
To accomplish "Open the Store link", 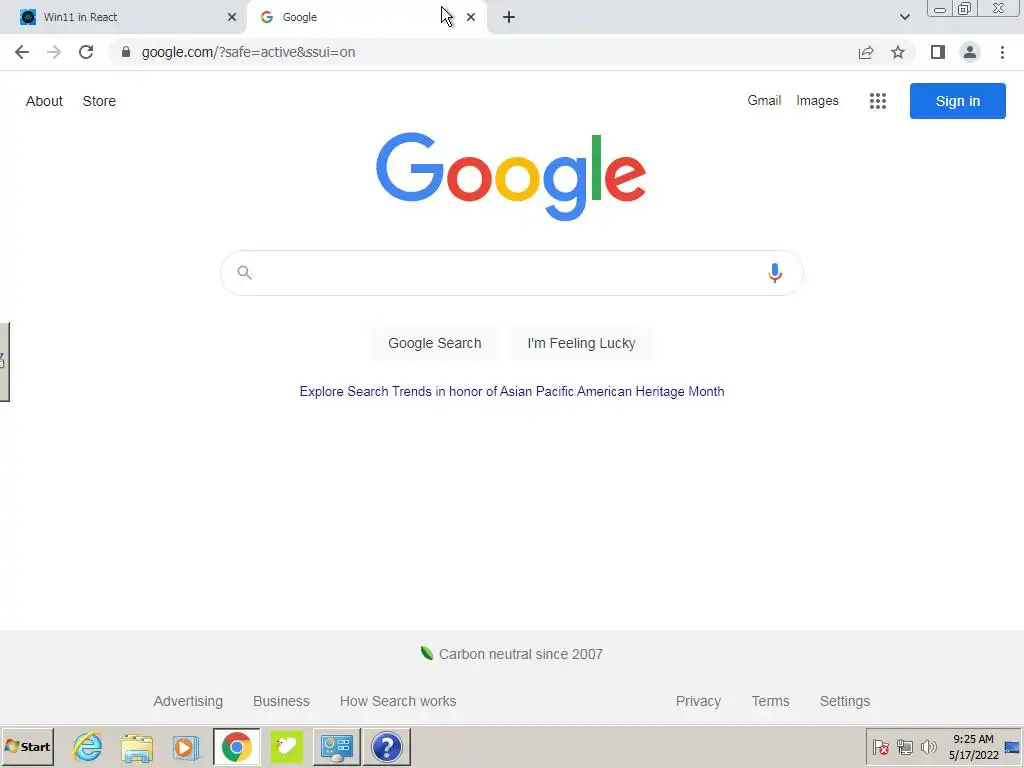I will click(x=99, y=101).
